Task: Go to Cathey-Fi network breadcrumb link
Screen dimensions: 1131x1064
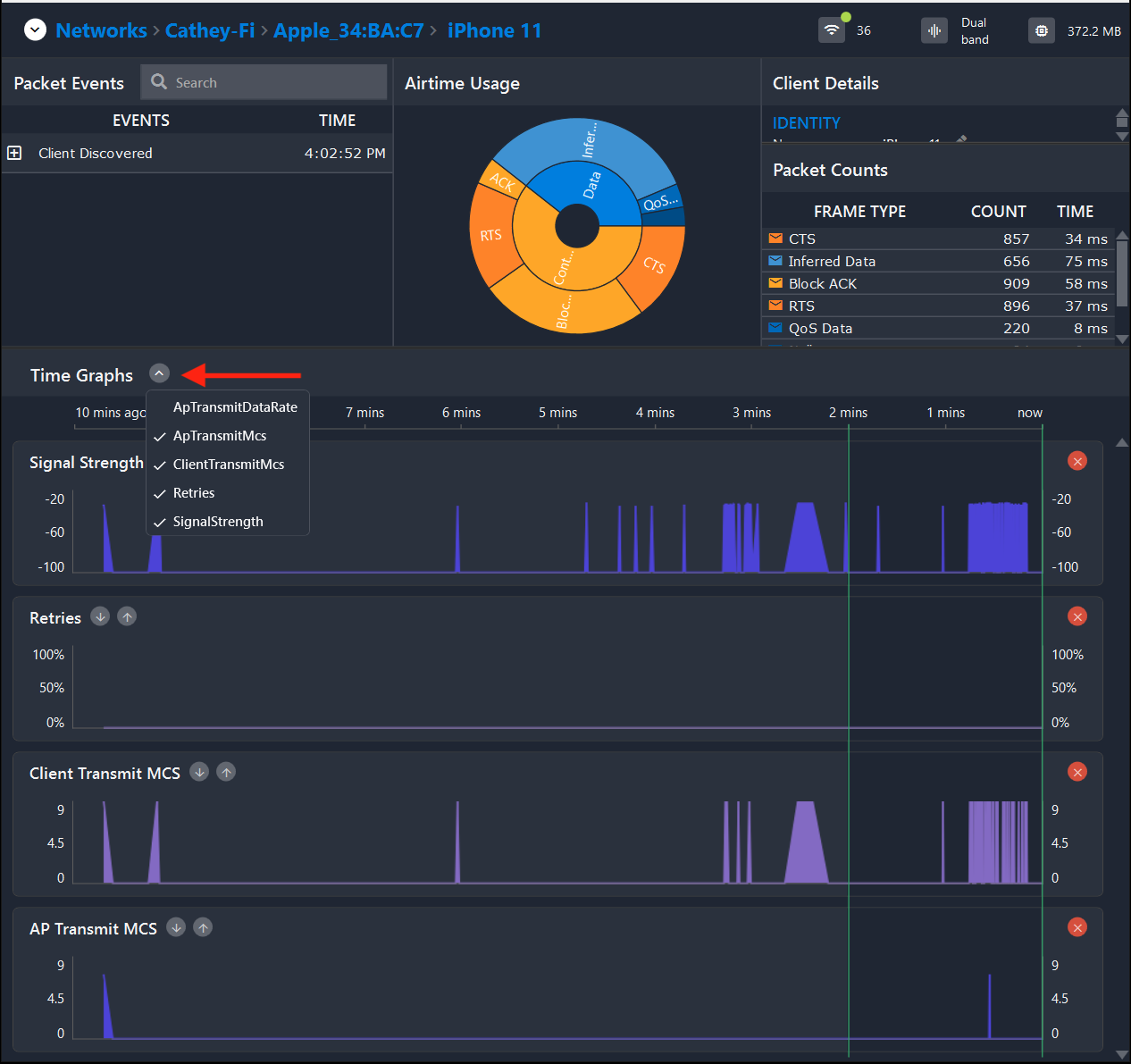Action: (210, 30)
